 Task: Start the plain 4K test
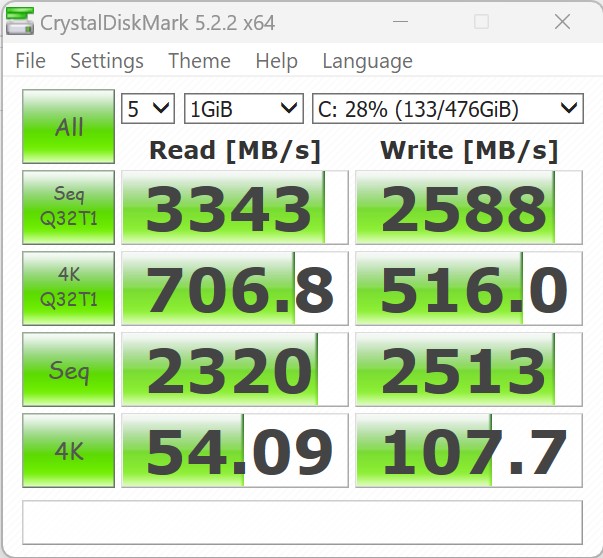pyautogui.click(x=68, y=451)
